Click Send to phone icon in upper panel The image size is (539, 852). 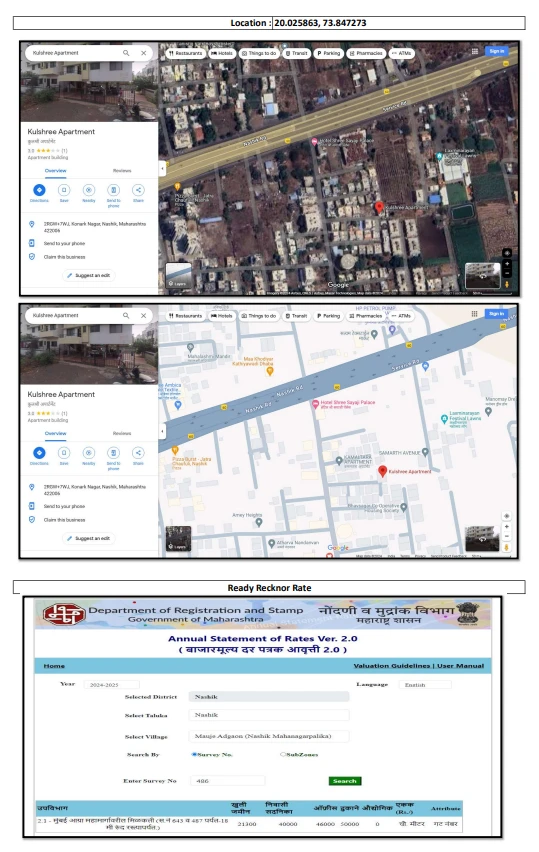(114, 190)
